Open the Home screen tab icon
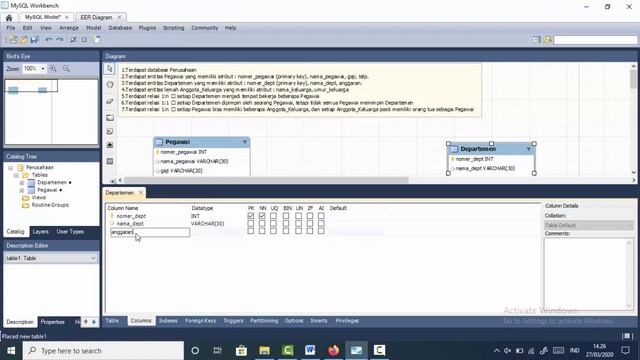The image size is (640, 360). (x=9, y=18)
